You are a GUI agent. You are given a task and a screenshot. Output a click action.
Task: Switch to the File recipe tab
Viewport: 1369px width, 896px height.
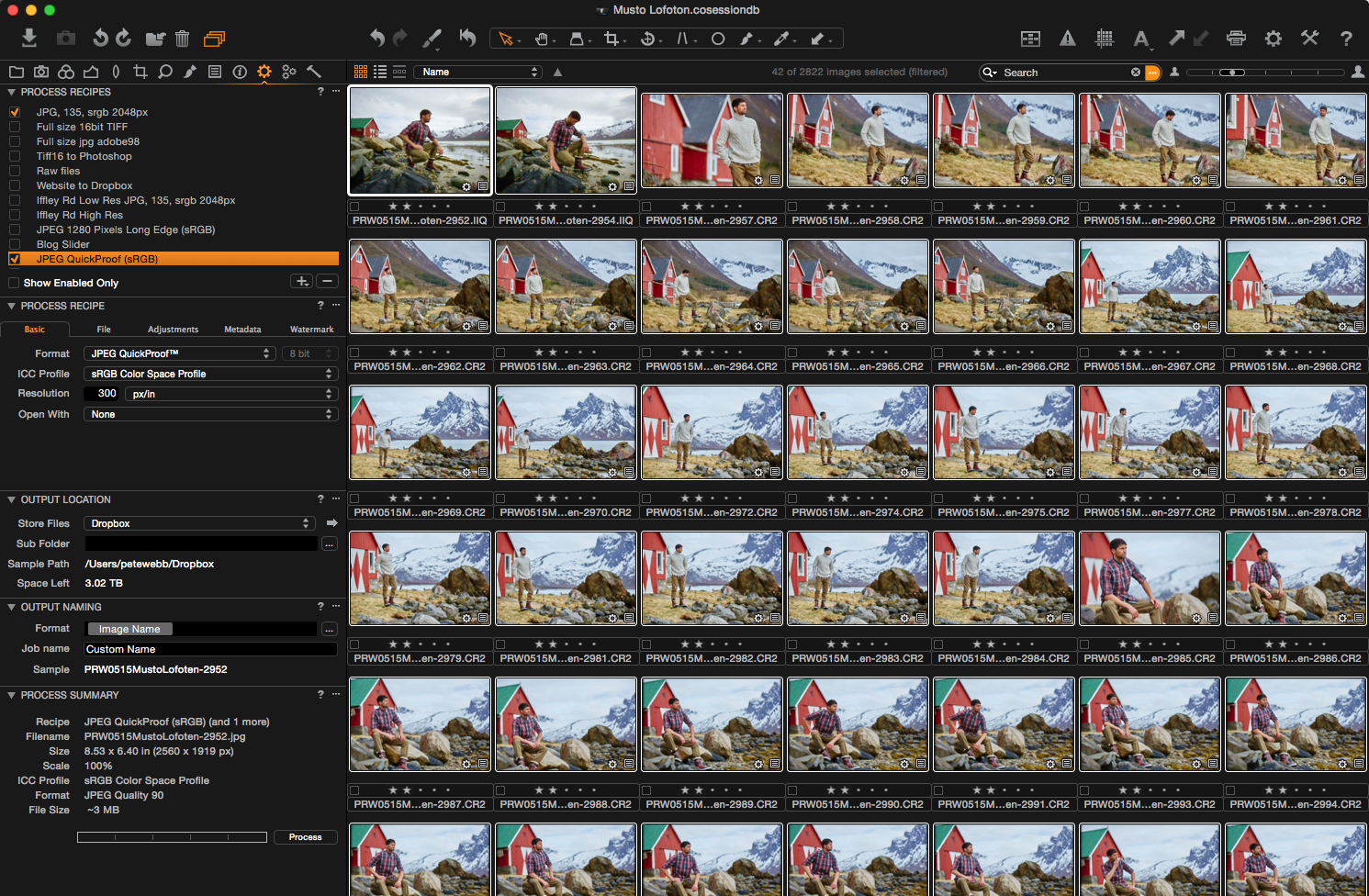click(104, 329)
